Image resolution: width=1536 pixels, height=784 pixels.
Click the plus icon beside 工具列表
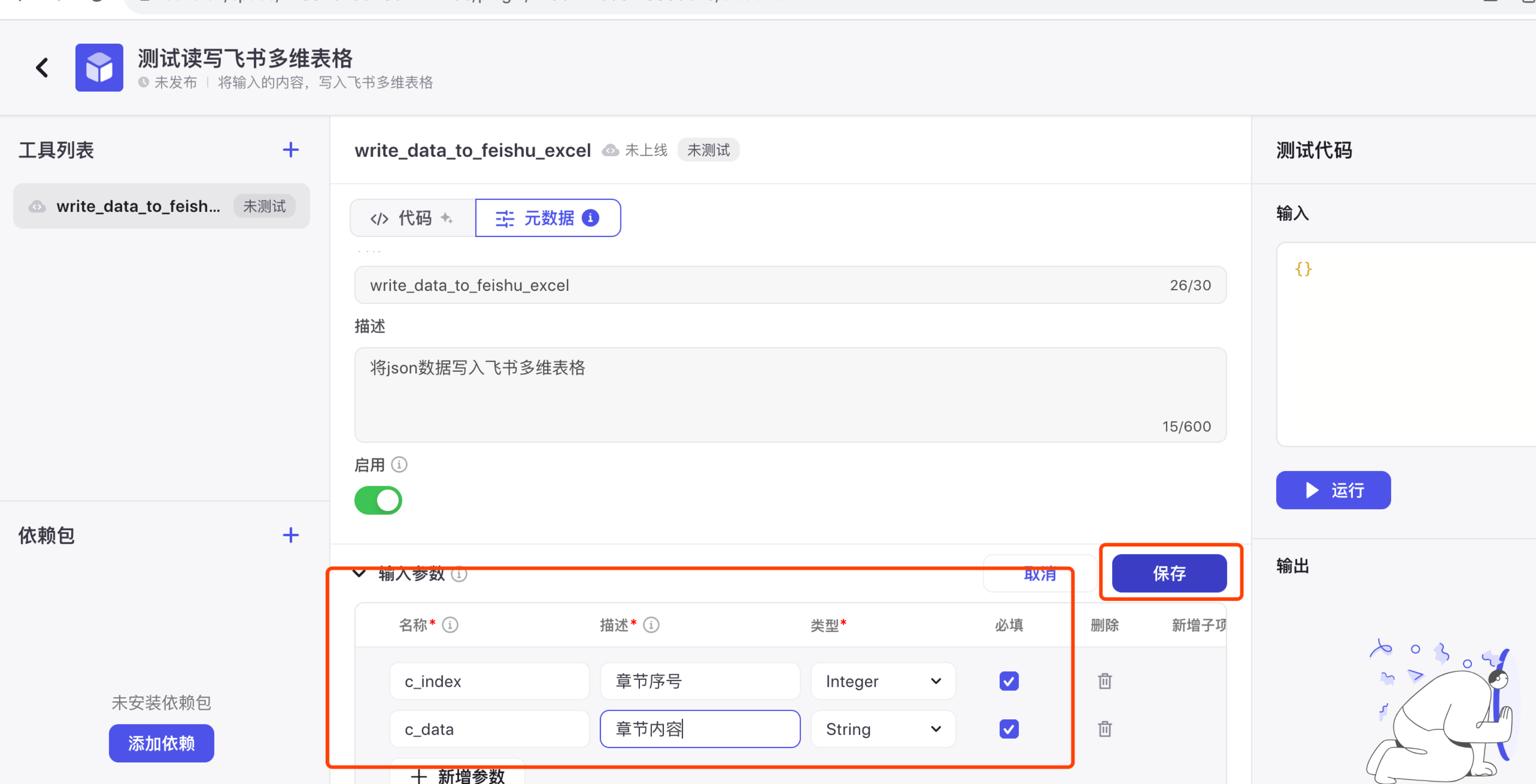(x=290, y=150)
